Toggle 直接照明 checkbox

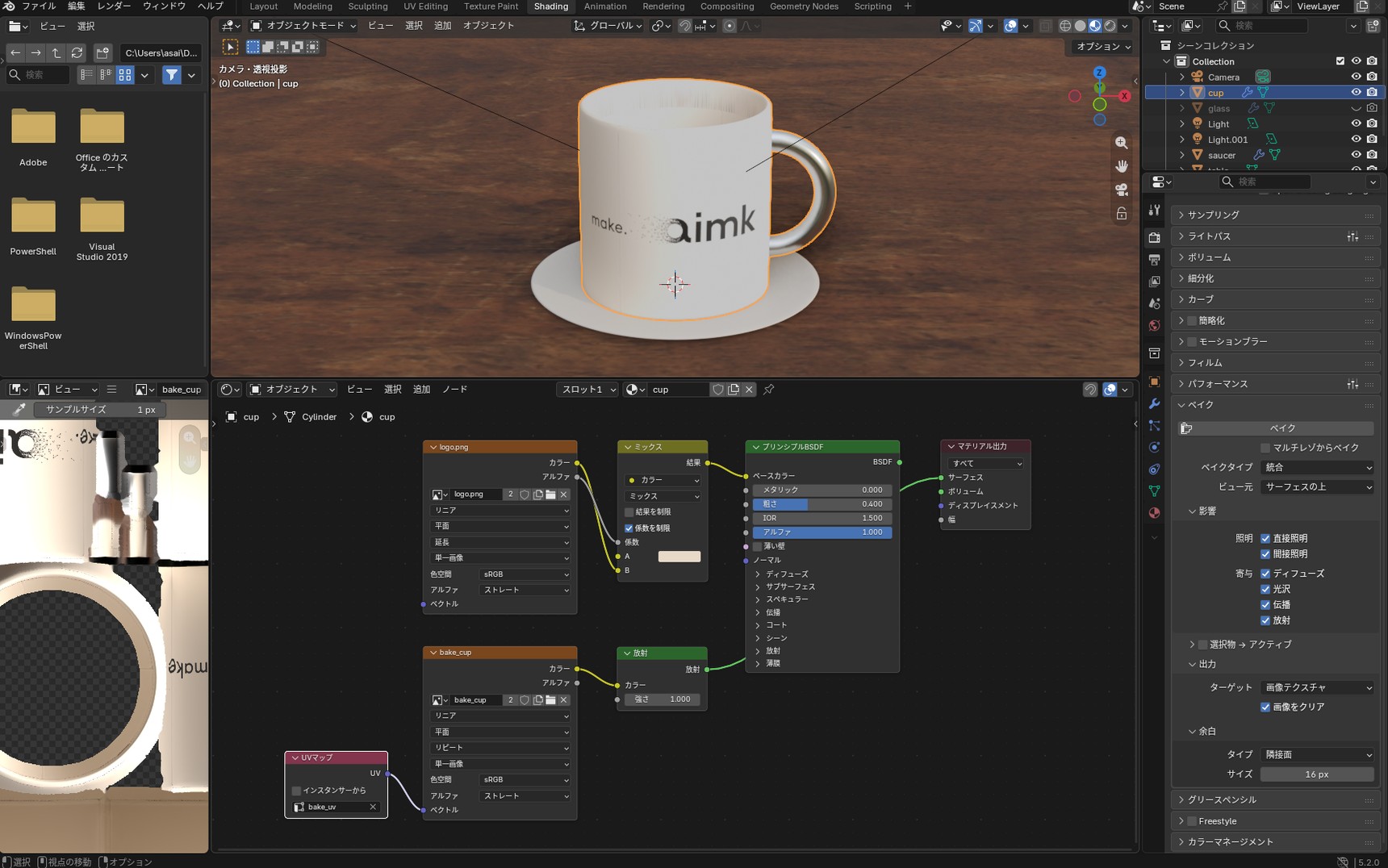click(1265, 539)
